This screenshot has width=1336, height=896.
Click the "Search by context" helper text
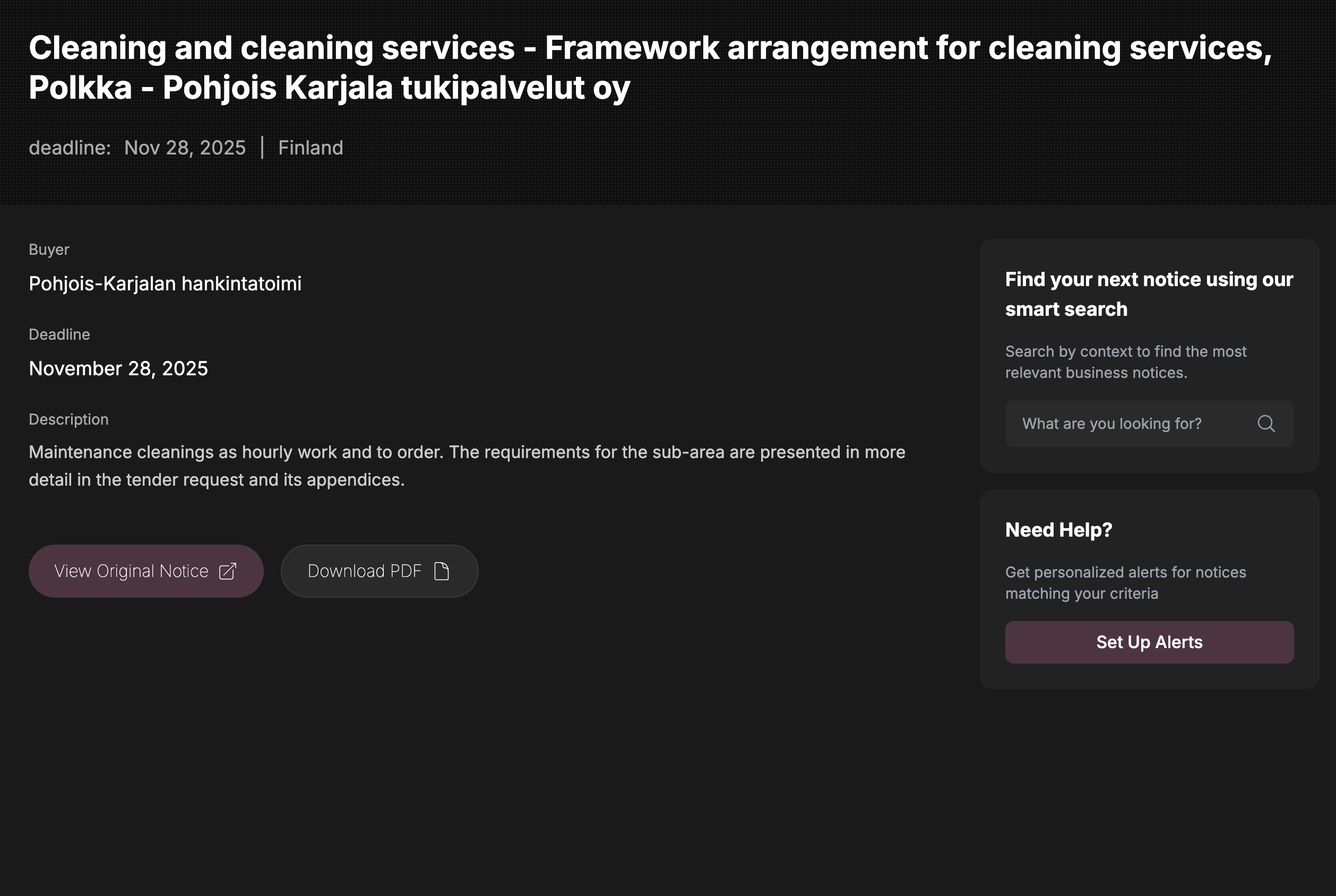[1125, 361]
